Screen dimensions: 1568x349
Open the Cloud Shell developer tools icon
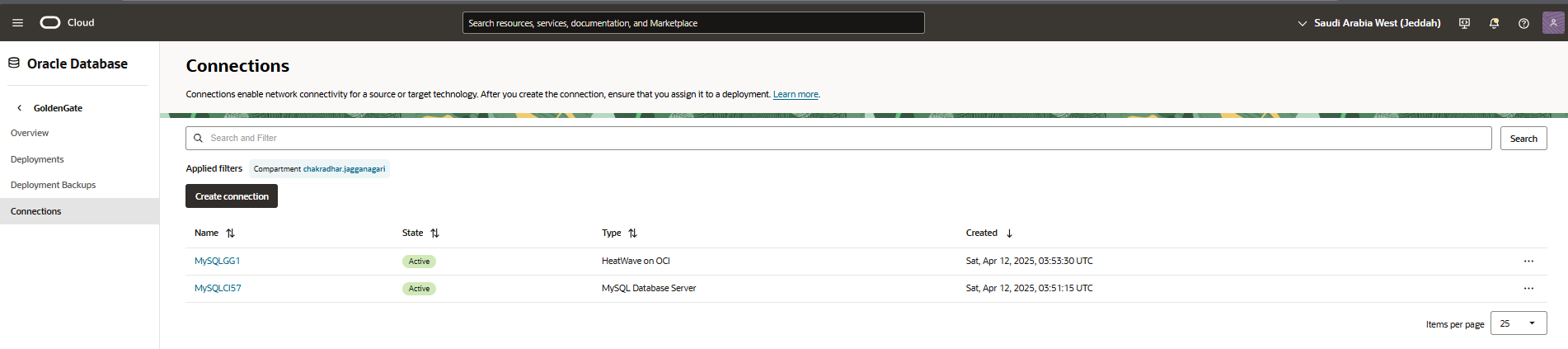point(1464,23)
